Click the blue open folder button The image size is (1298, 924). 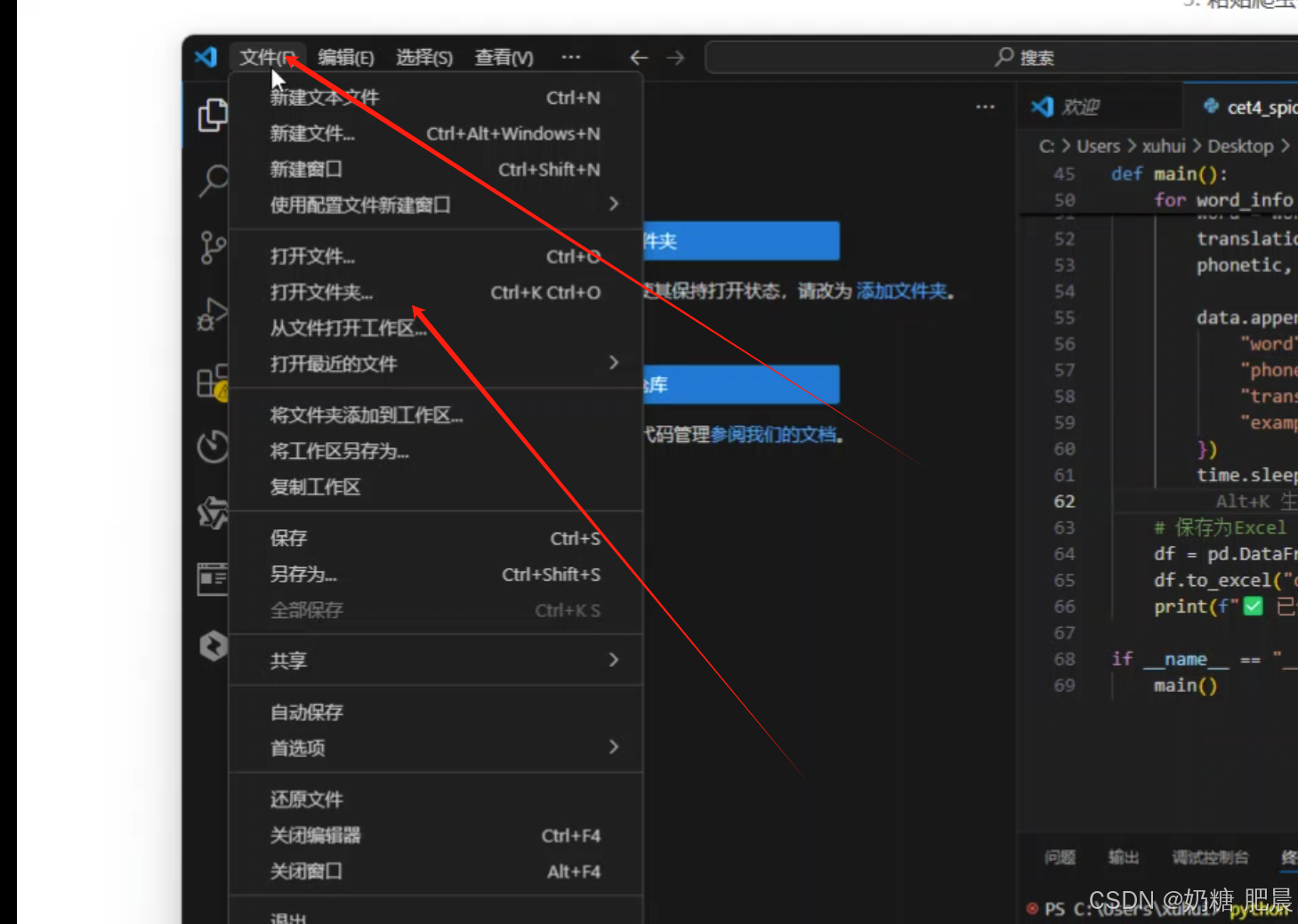(740, 241)
